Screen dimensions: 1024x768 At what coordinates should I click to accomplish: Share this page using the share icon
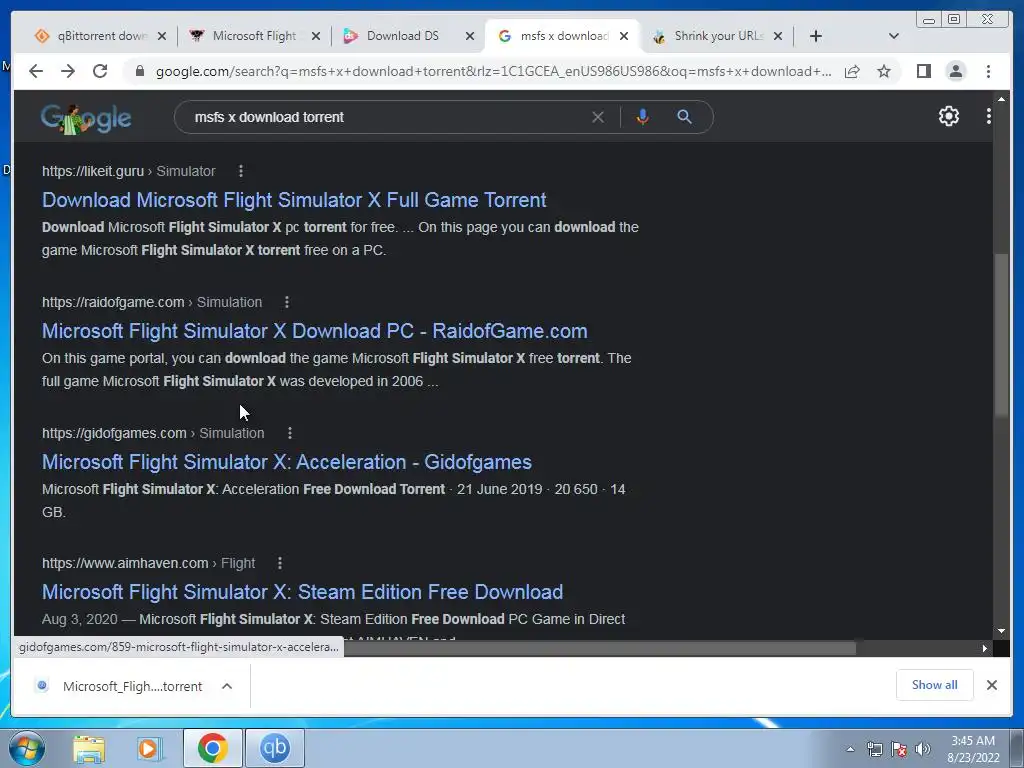point(852,71)
